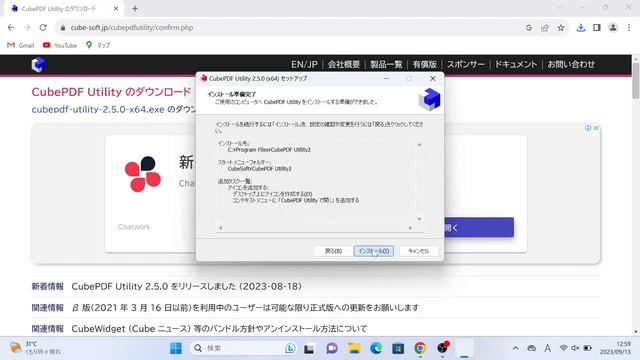The height and width of the screenshot is (360, 640).
Task: Click the scroll-down arrow in the install summary box
Action: click(x=419, y=219)
